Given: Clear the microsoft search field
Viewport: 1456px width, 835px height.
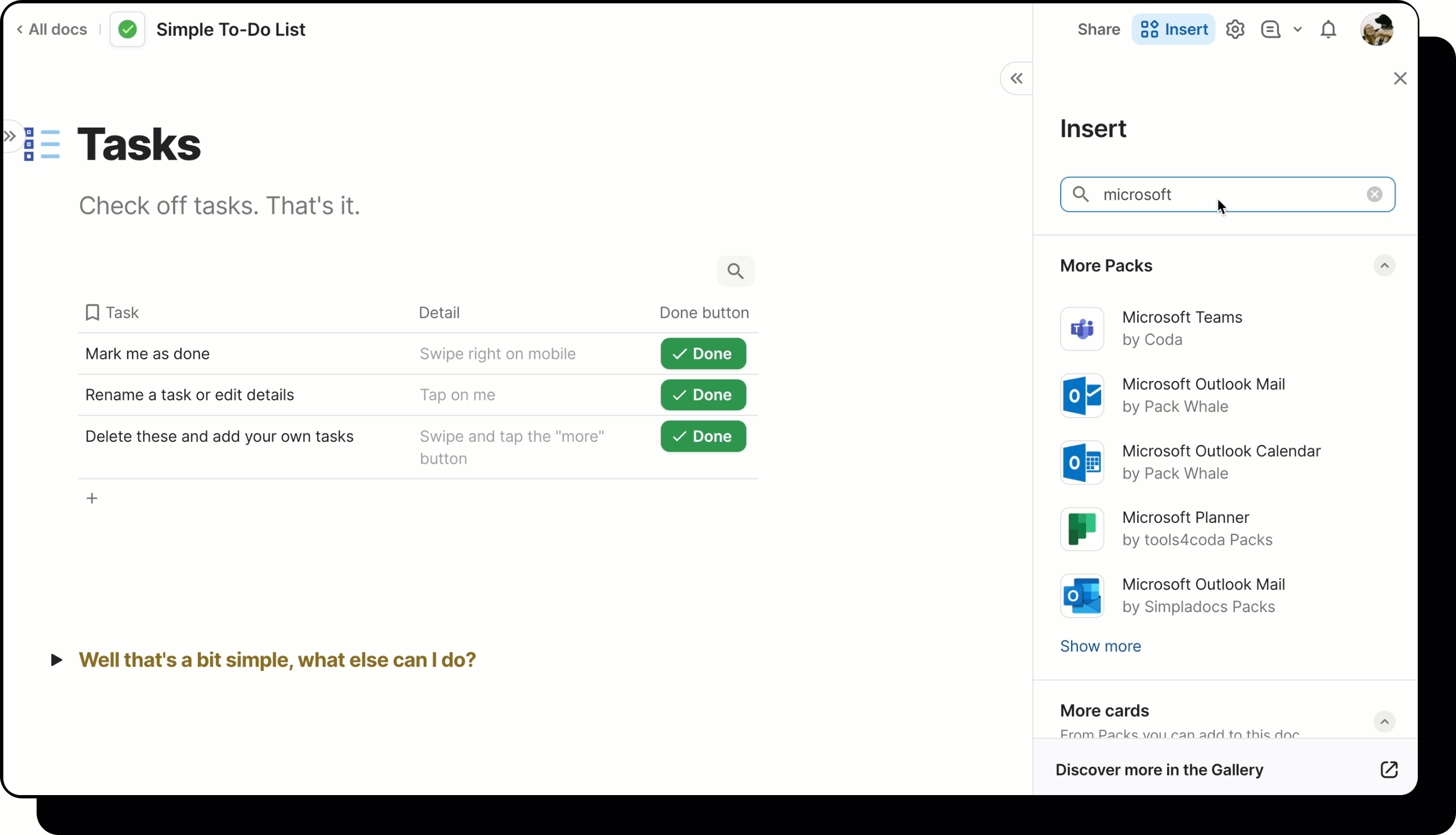Looking at the screenshot, I should (1374, 194).
